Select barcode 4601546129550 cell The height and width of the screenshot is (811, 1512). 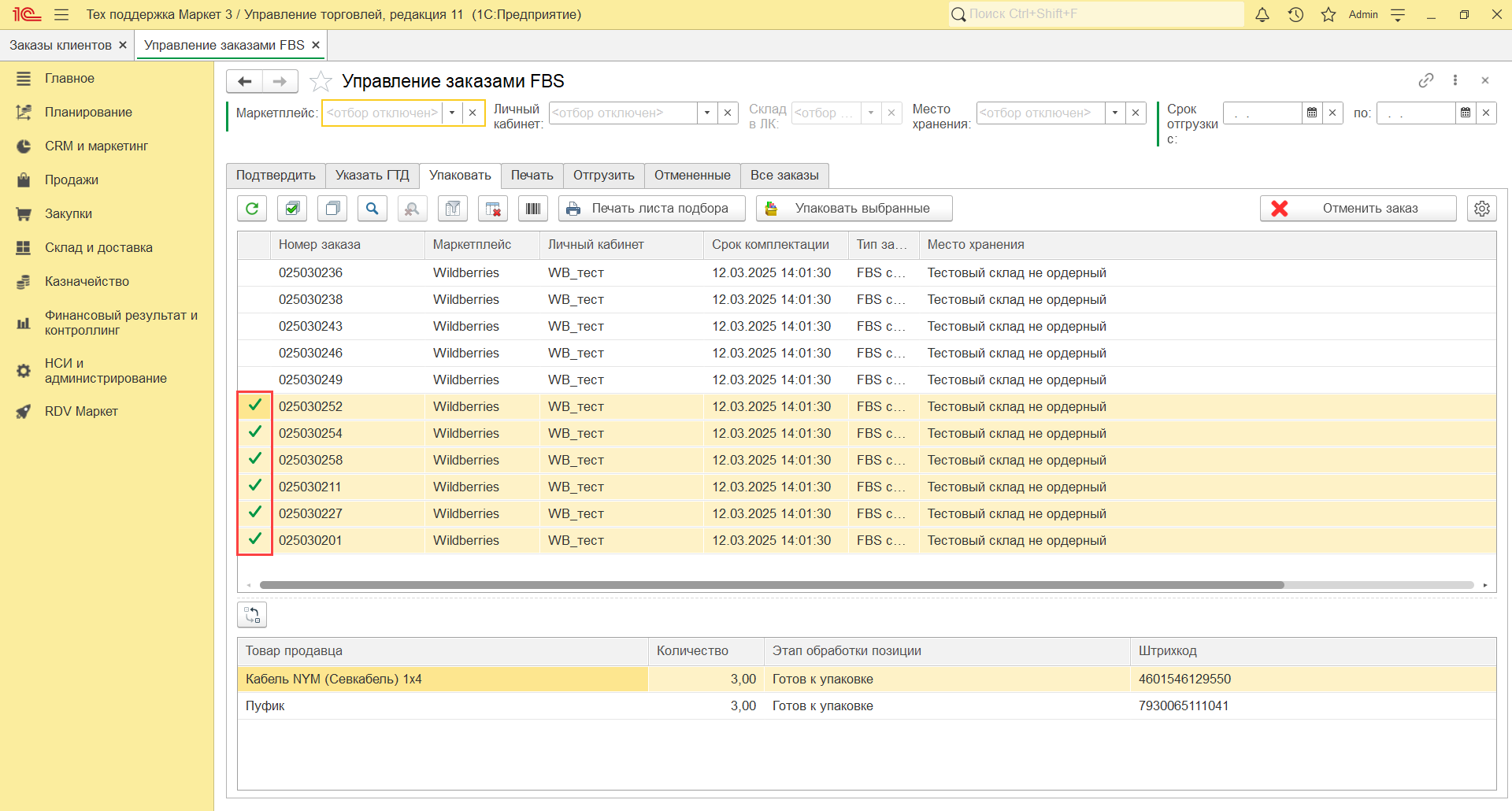[x=1313, y=679]
